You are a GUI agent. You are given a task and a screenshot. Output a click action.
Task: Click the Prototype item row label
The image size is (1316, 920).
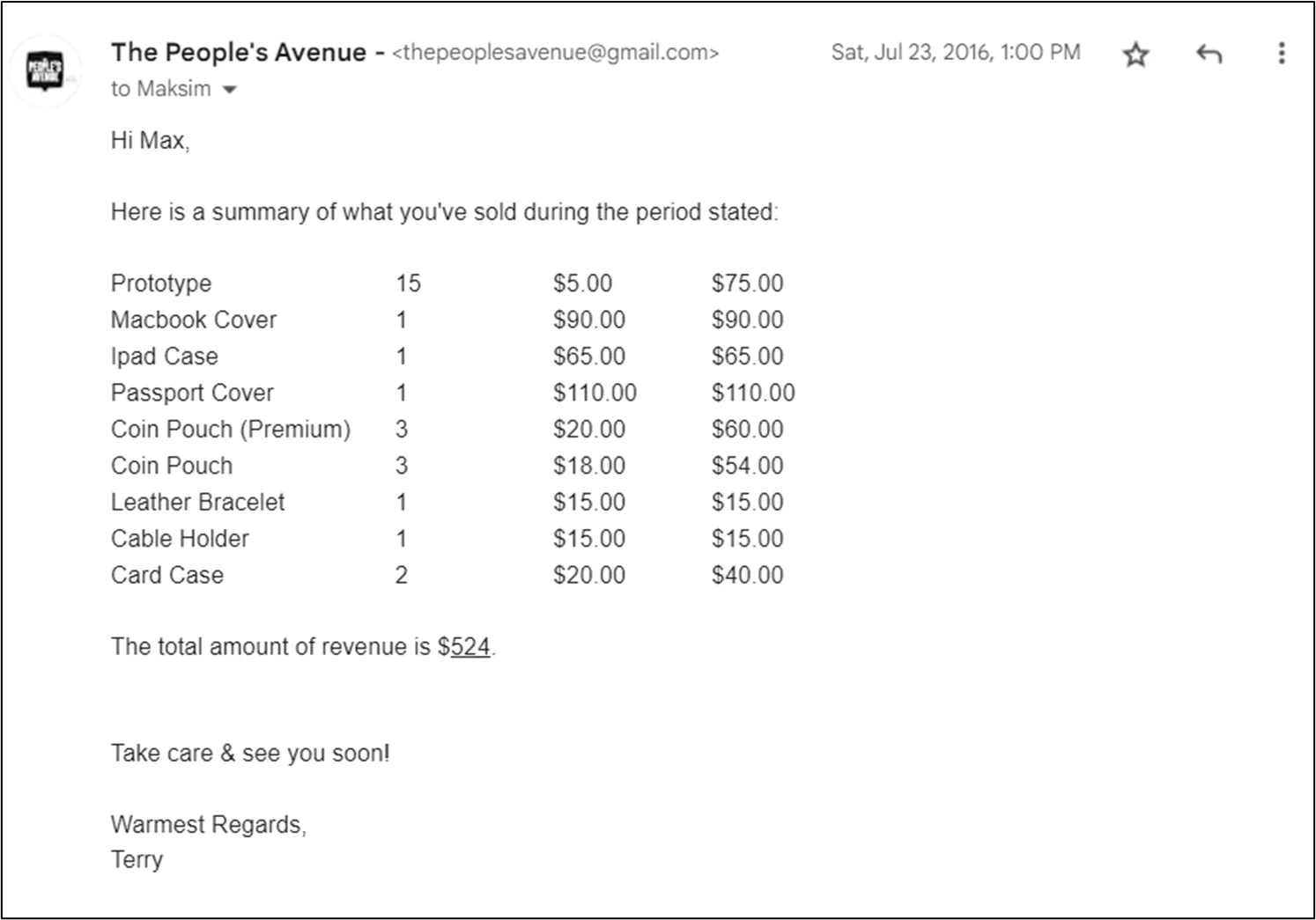[161, 283]
